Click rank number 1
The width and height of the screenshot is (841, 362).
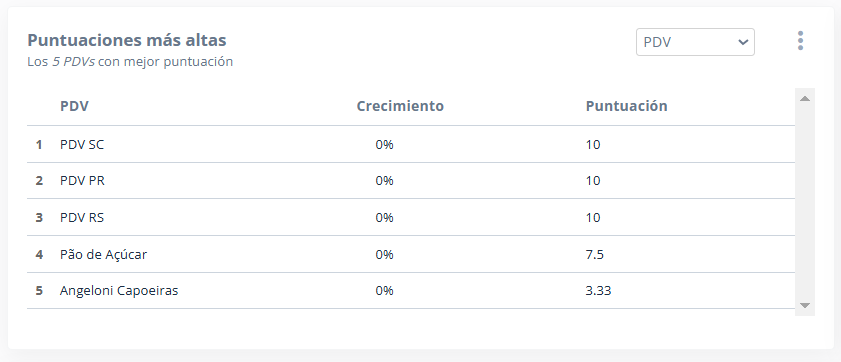coord(39,144)
